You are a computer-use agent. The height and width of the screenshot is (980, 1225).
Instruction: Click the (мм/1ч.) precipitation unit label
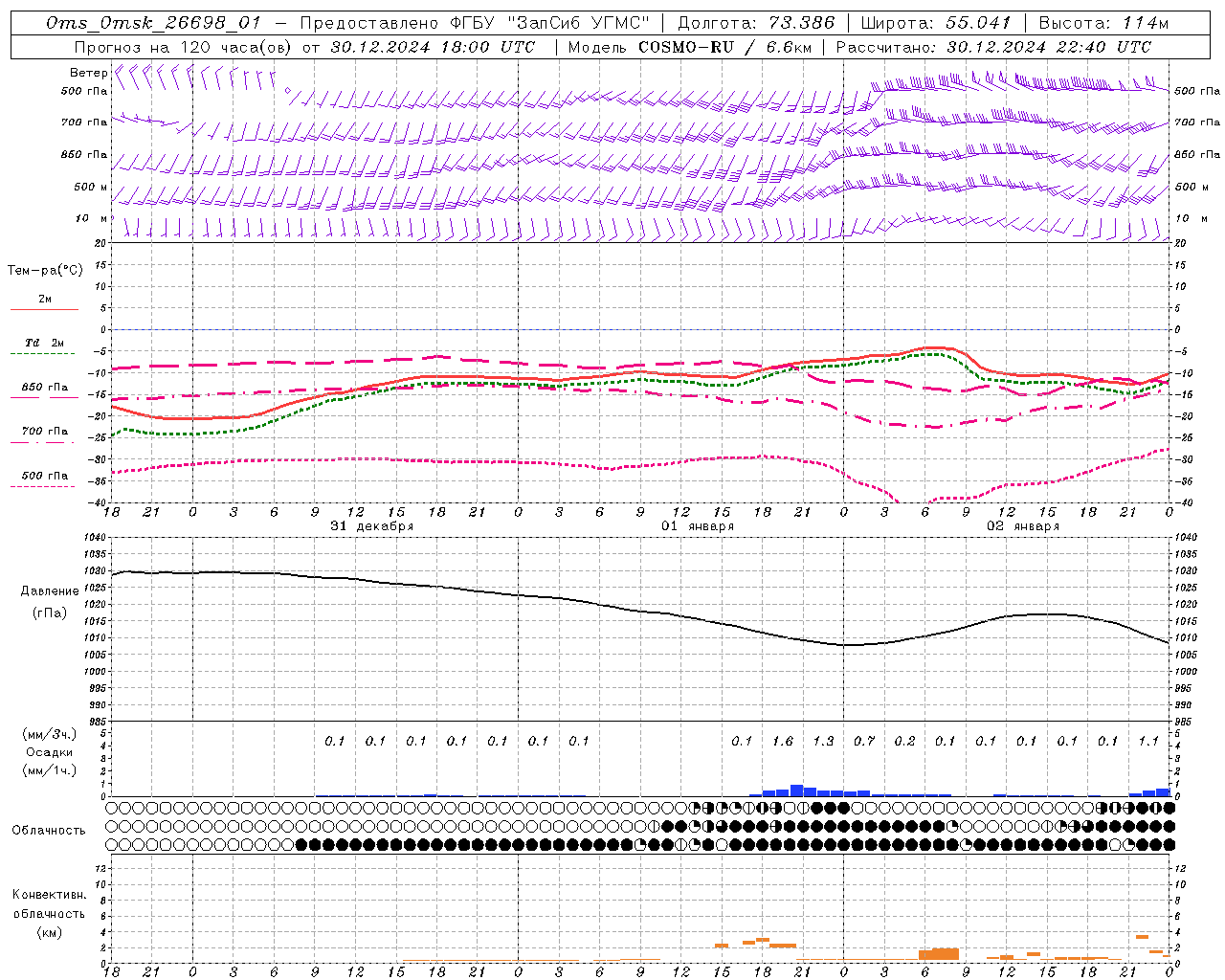tap(50, 770)
